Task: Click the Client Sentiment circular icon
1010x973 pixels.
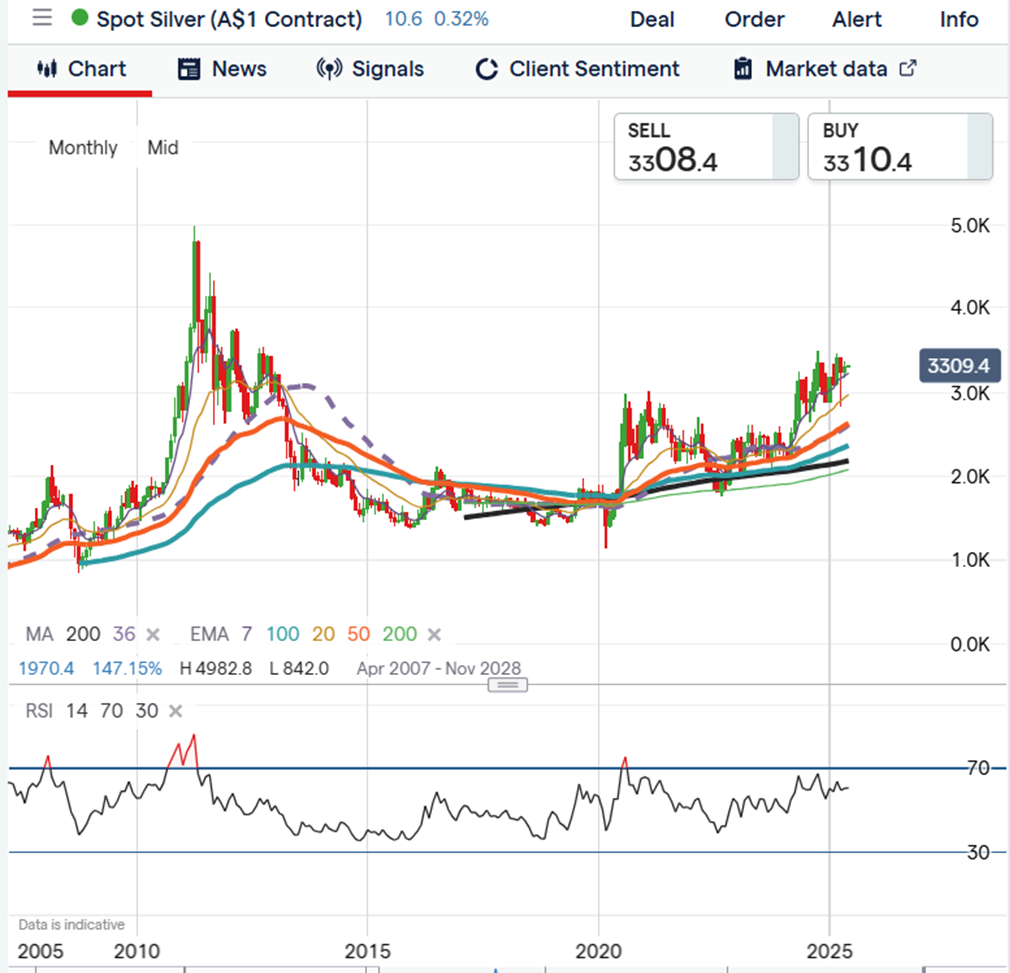Action: (x=487, y=69)
